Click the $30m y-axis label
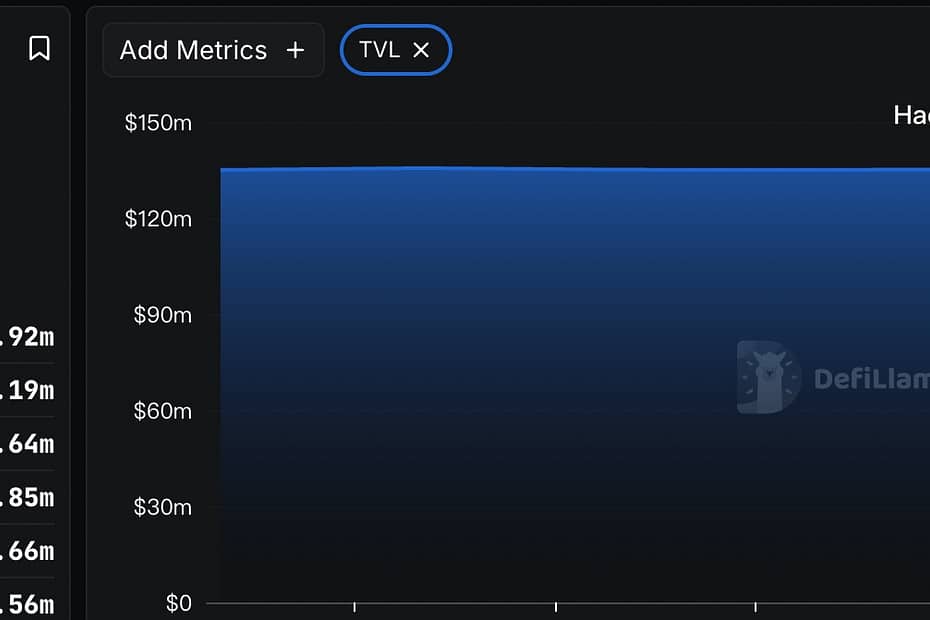Image resolution: width=930 pixels, height=620 pixels. coord(163,507)
